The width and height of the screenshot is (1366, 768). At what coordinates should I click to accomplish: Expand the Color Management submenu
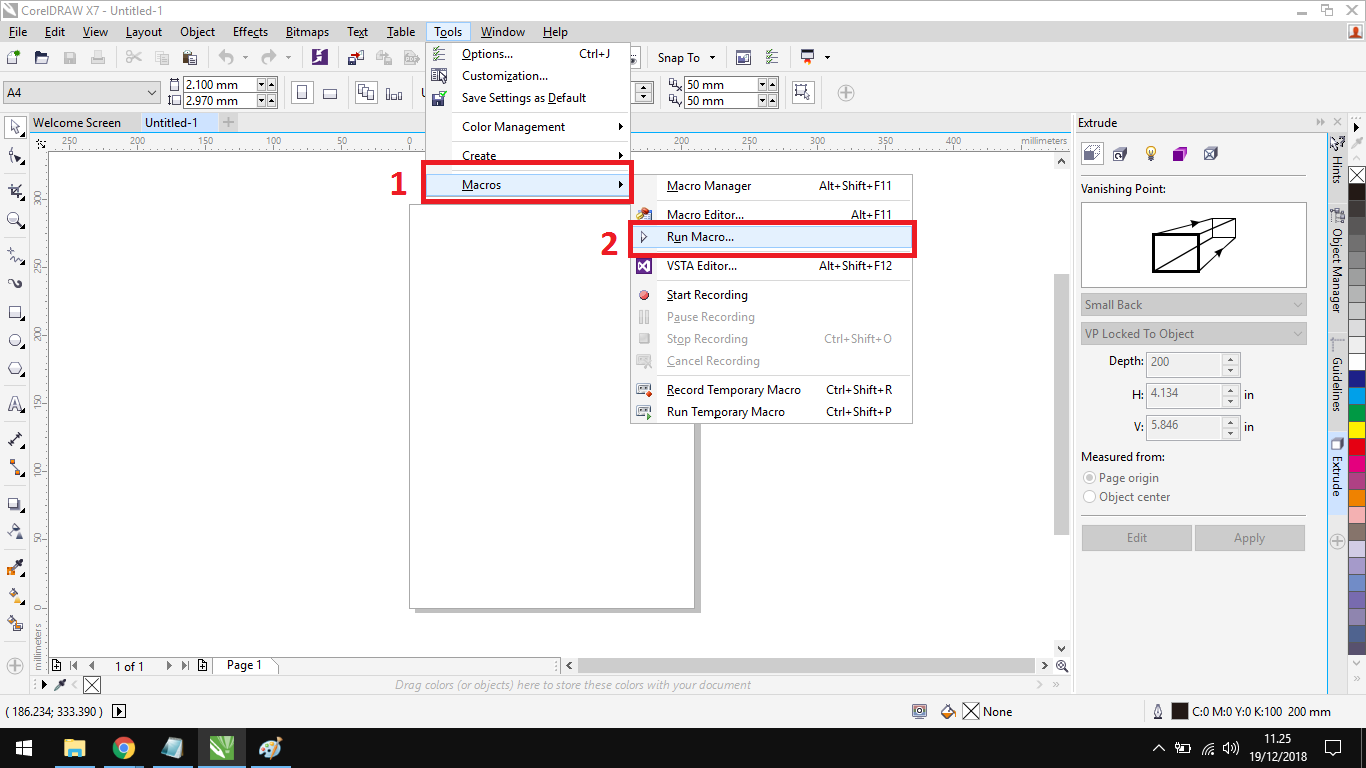pyautogui.click(x=528, y=127)
